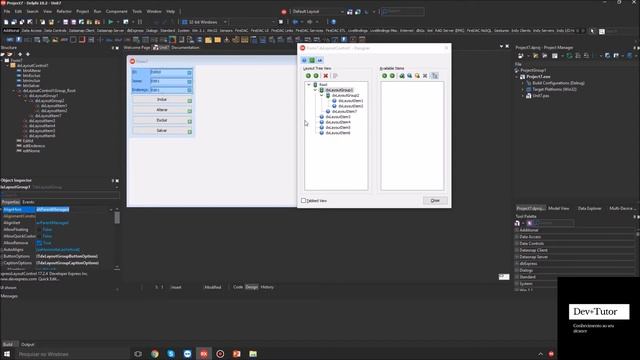Expand Build Configurations in Project Manager

tap(523, 83)
